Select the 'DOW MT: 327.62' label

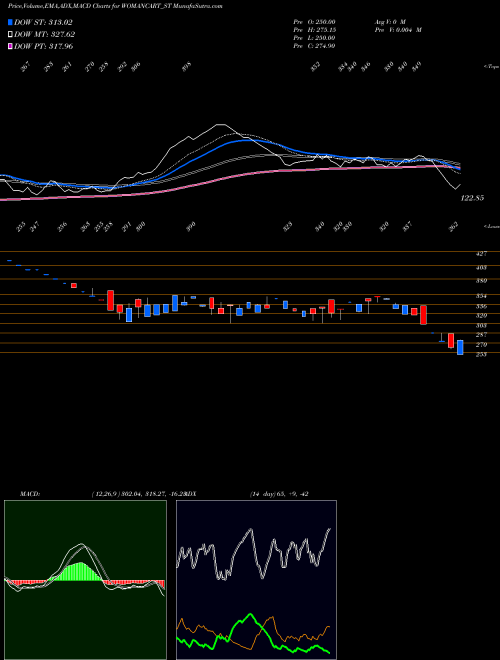tap(45, 34)
